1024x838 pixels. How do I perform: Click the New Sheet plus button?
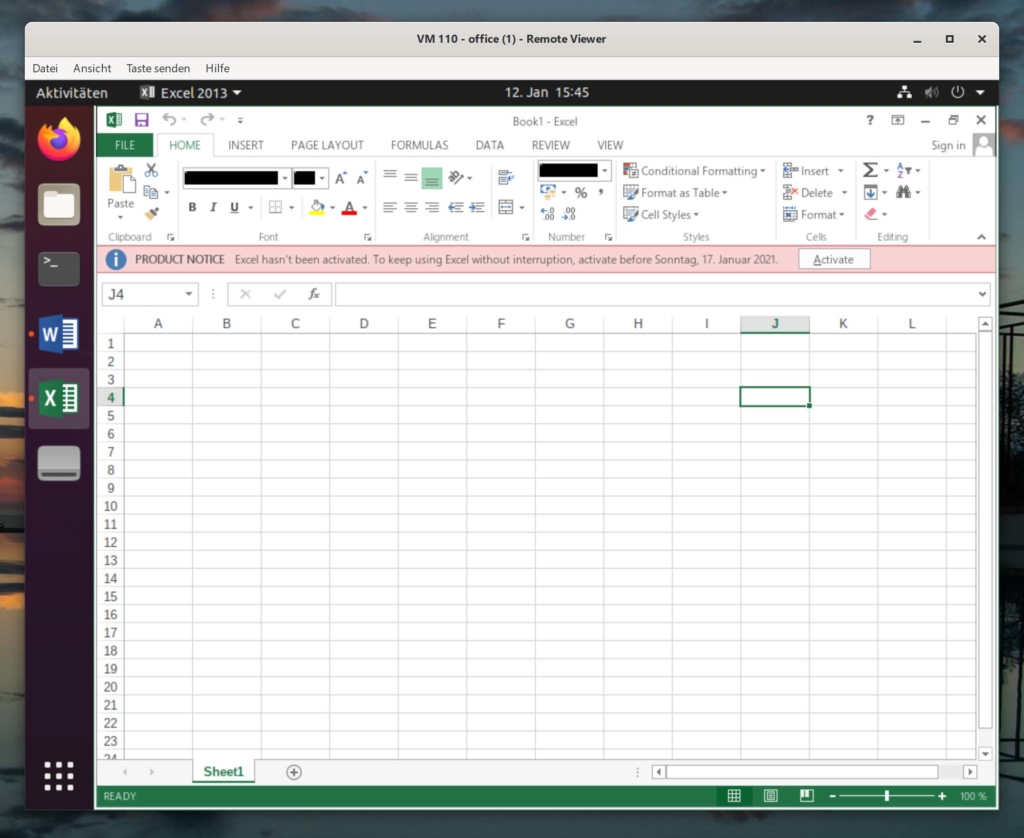pos(293,771)
